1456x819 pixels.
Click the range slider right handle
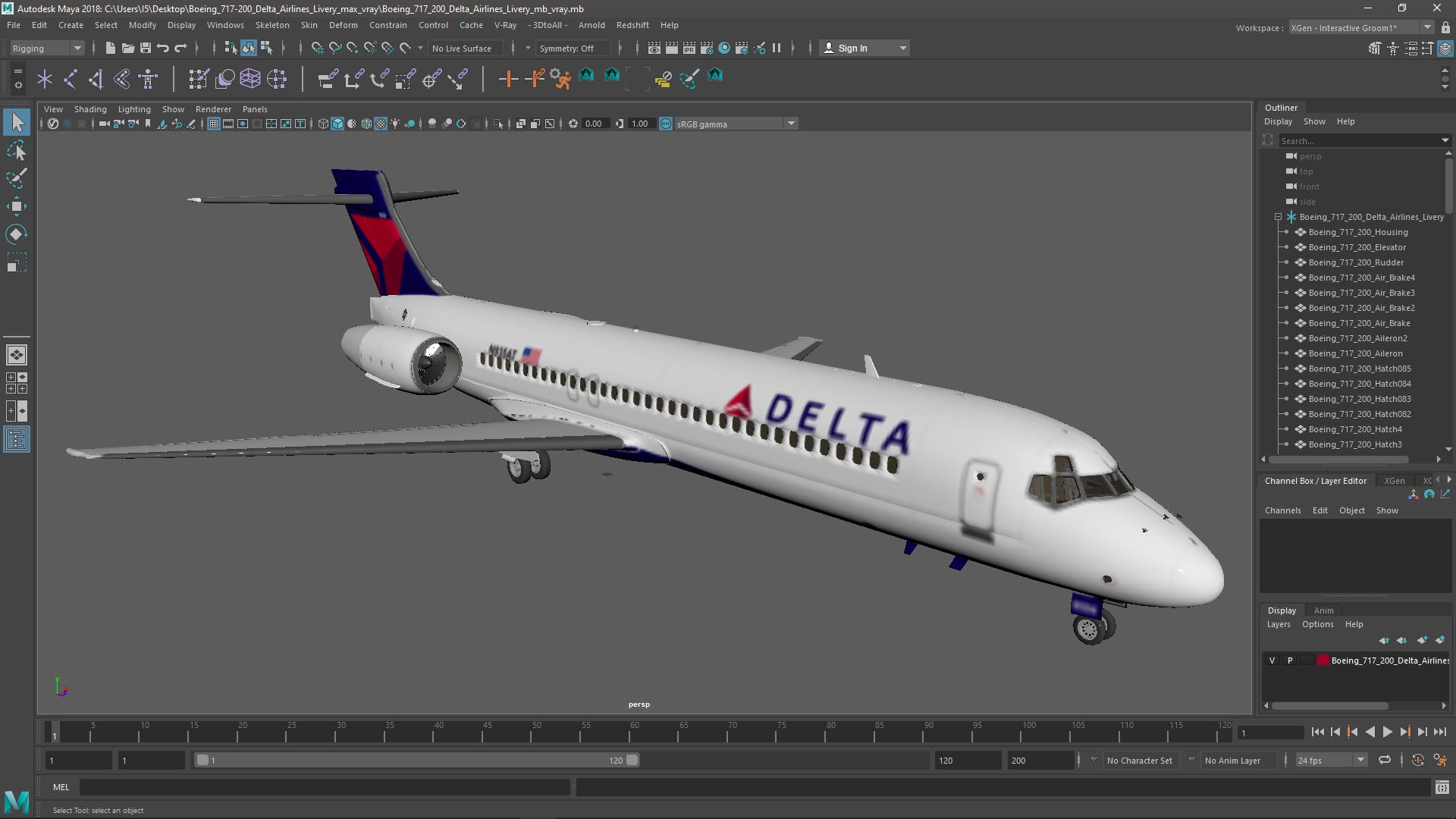[632, 760]
